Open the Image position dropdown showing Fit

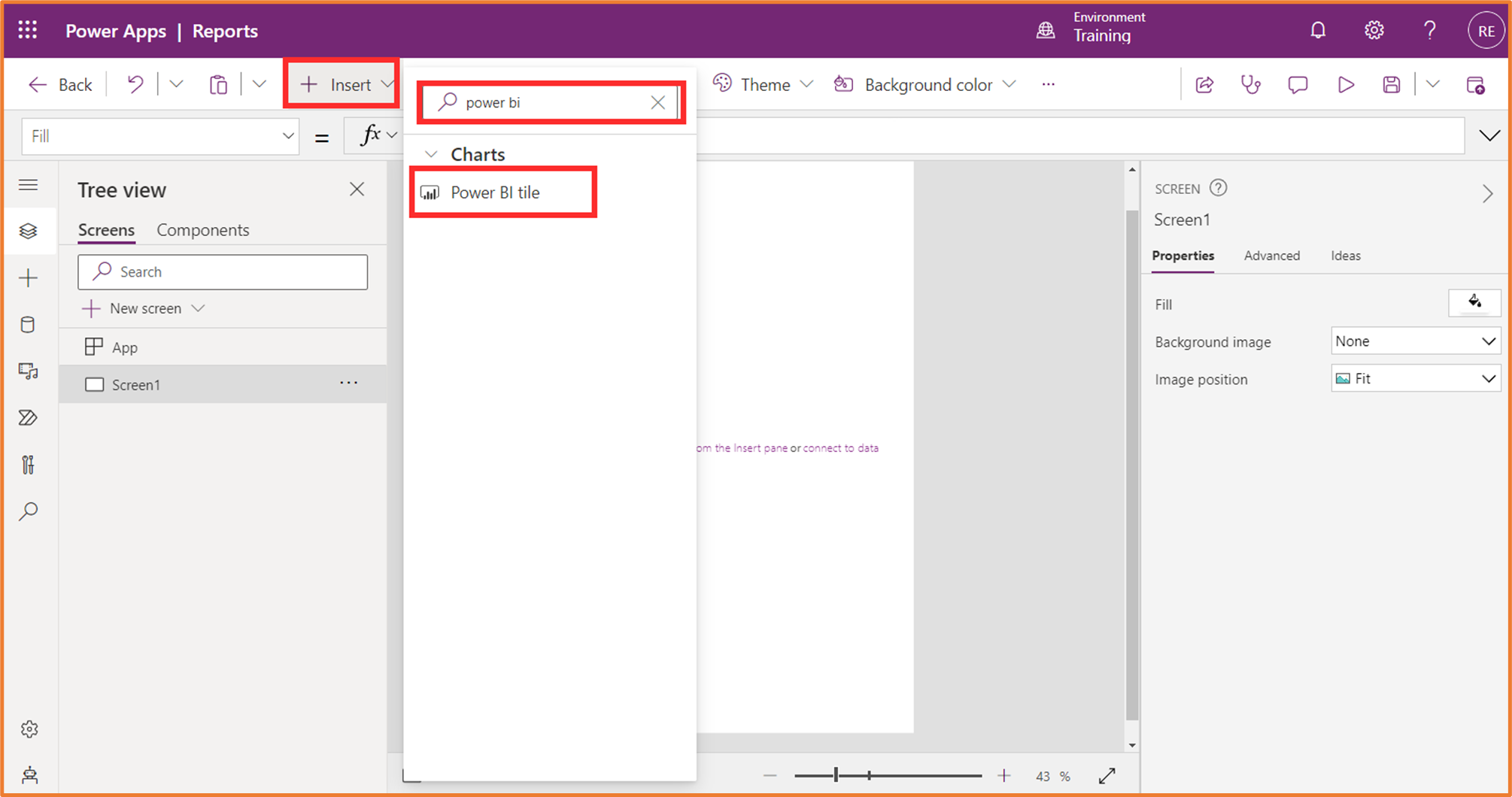coord(1415,378)
